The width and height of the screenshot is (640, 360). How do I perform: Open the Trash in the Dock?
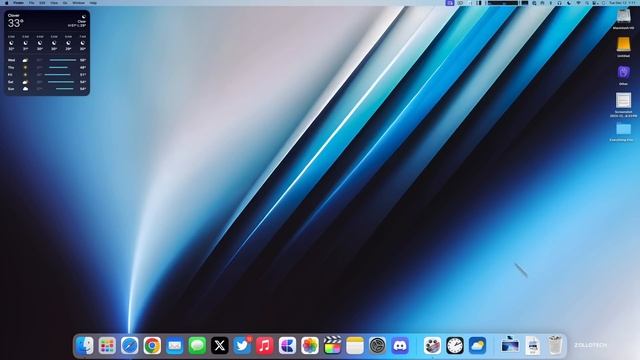[x=555, y=346]
